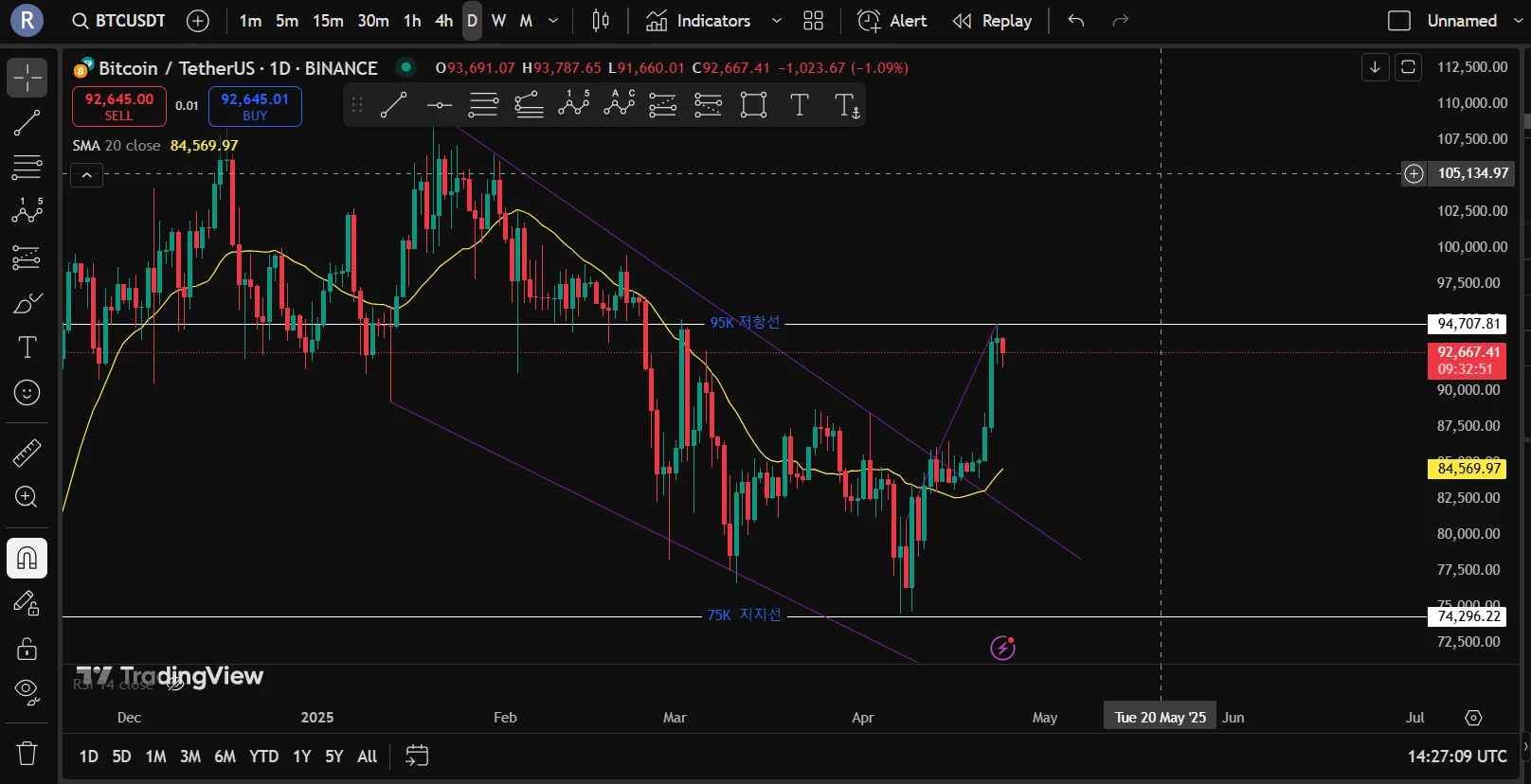Toggle stay in drawing mode pencil-lock
This screenshot has height=784, width=1531.
point(27,603)
